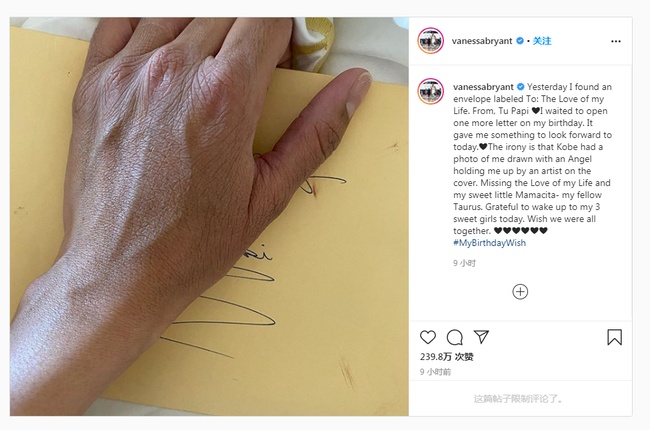This screenshot has width=650, height=430.
Task: Click the envelope photo in the post
Action: pos(209,216)
